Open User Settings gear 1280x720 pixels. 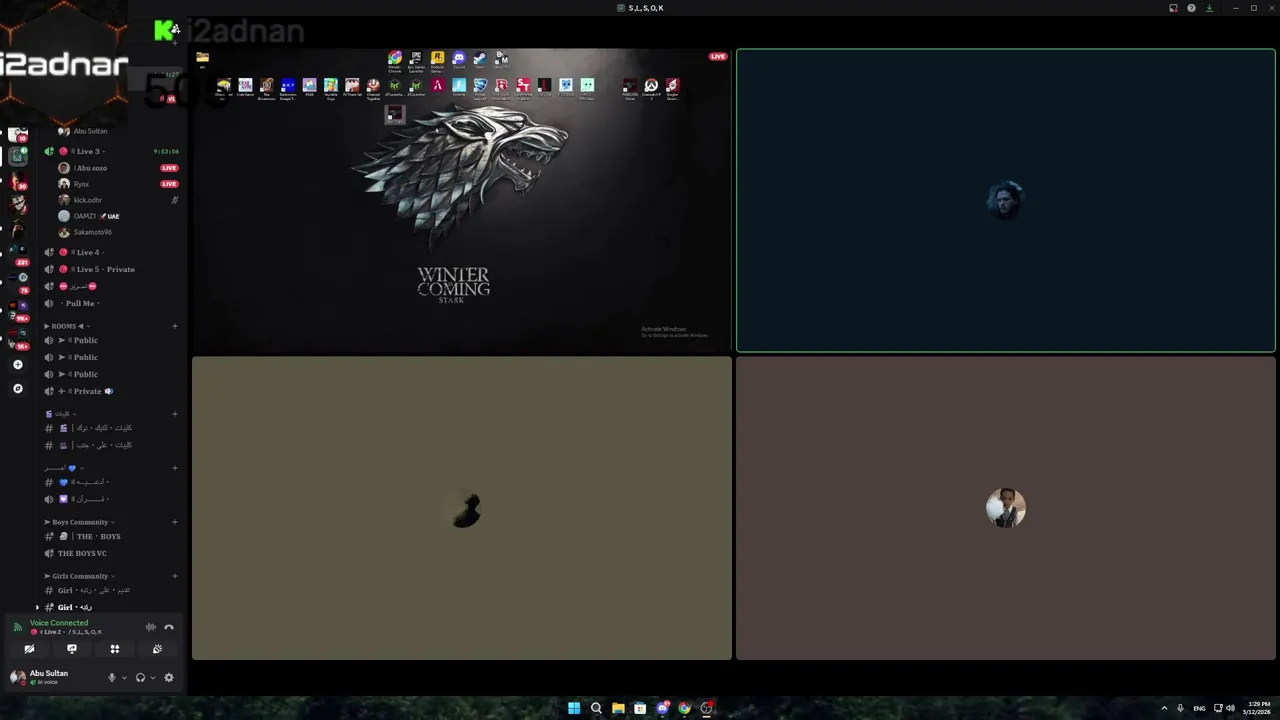point(169,677)
